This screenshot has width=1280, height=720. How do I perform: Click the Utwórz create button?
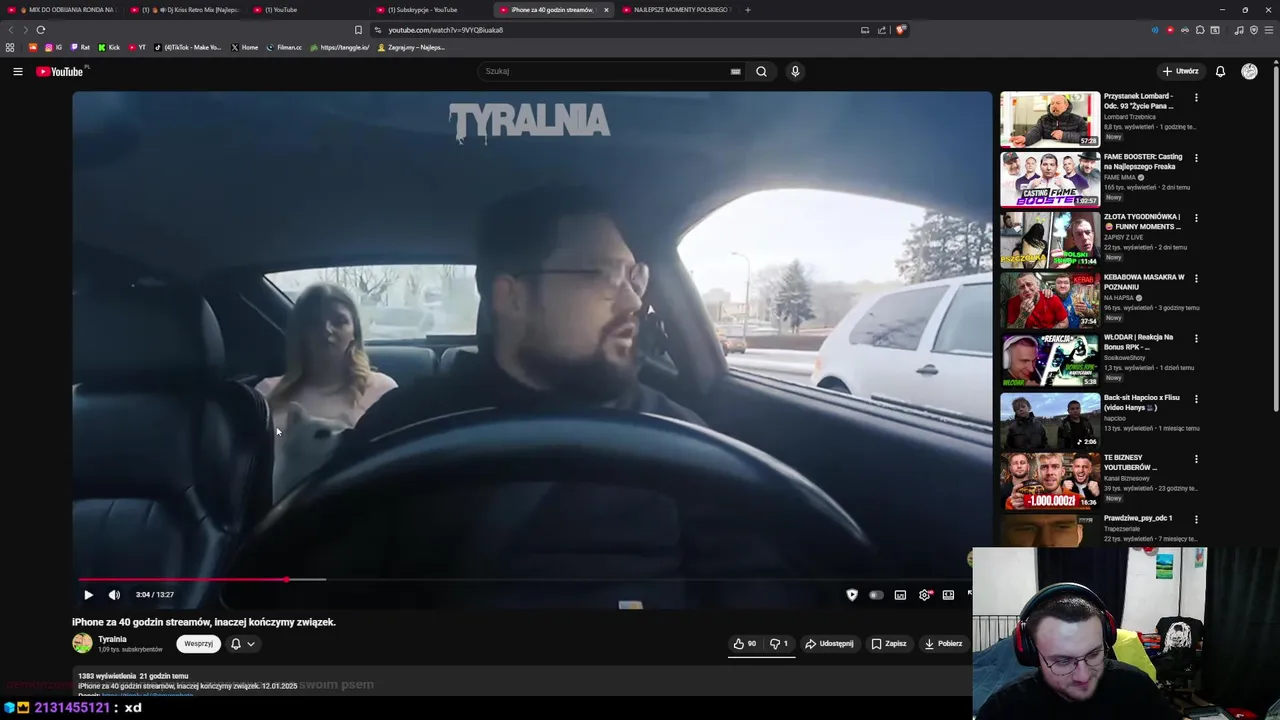coord(1180,71)
